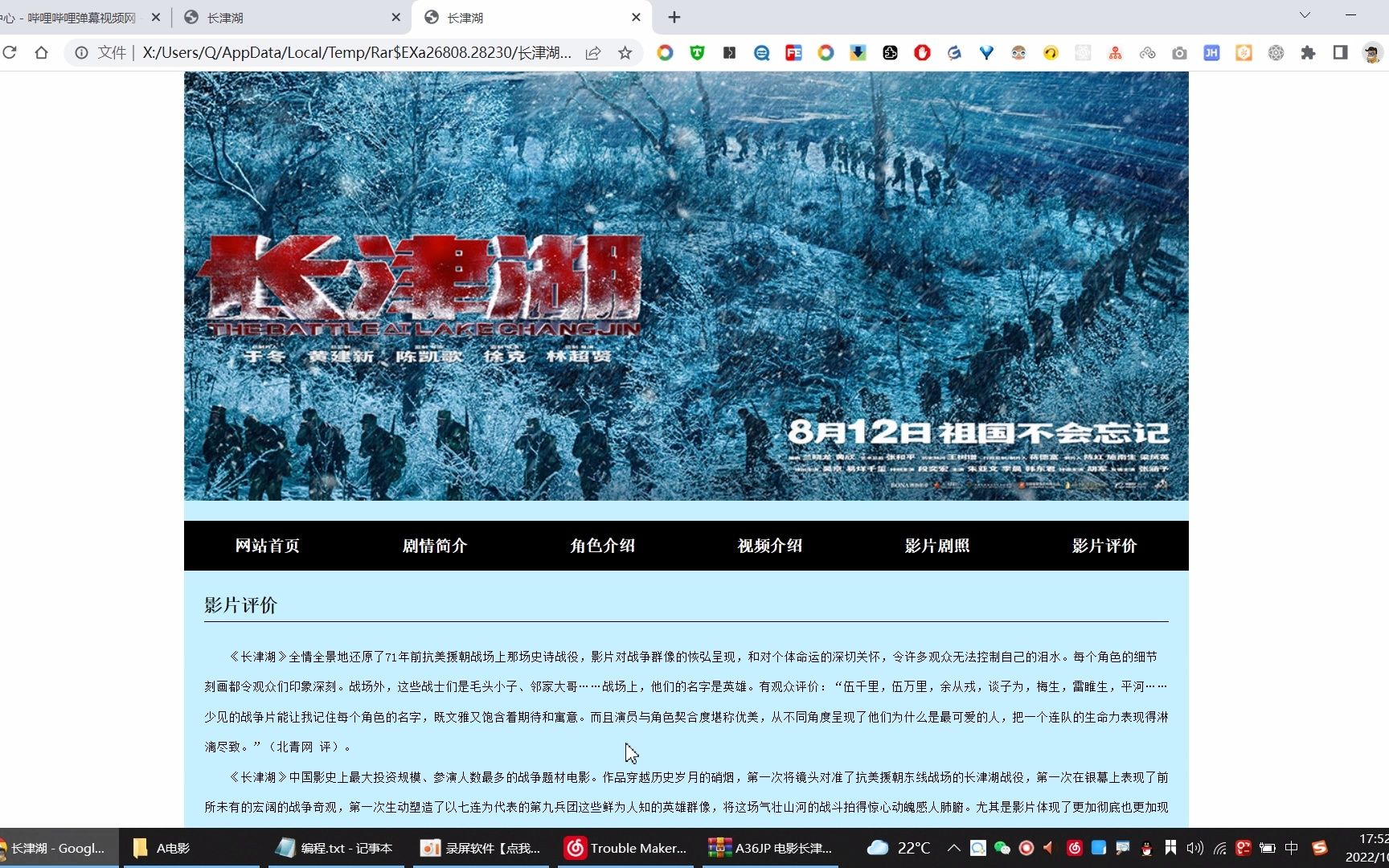Open the yellow circle arrow extension
1389x868 pixels.
pyautogui.click(x=1051, y=53)
